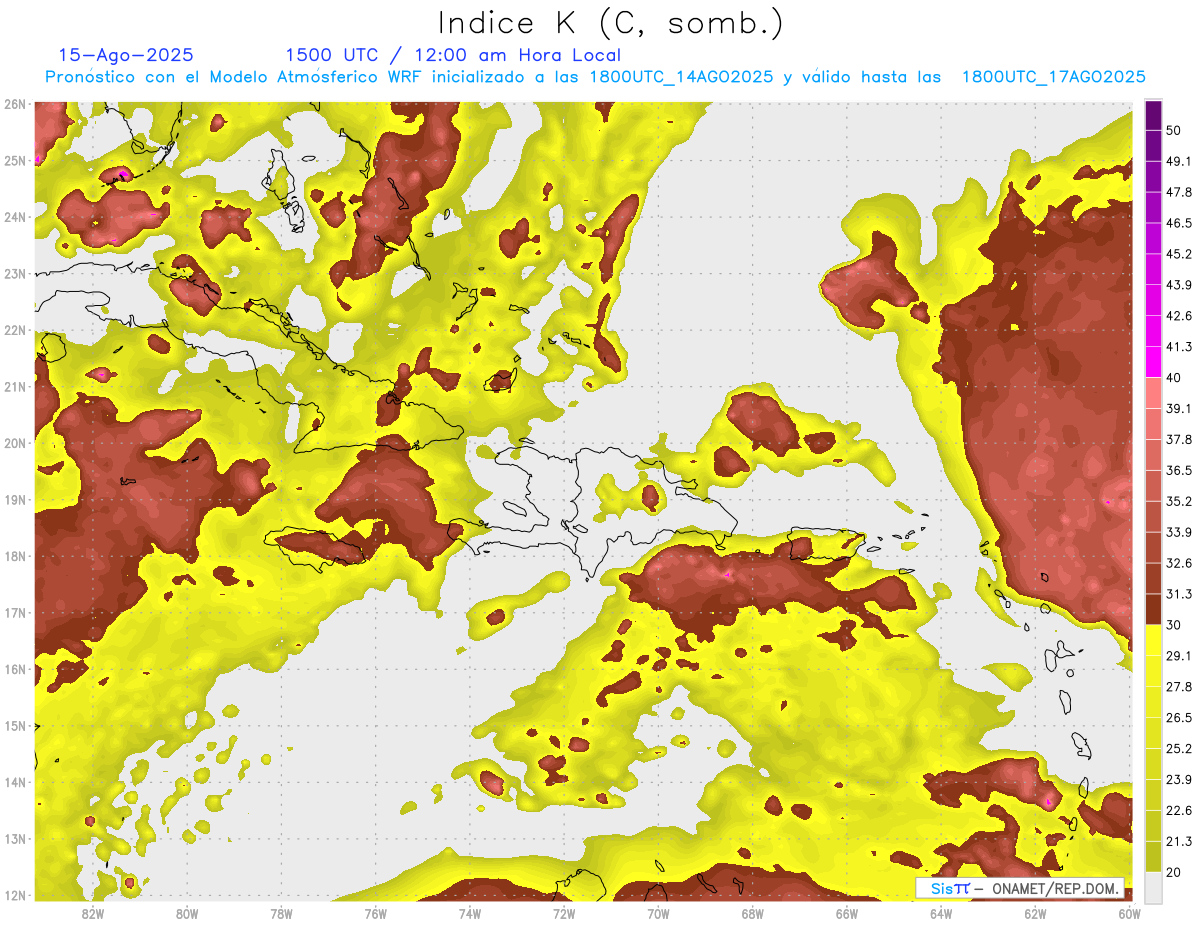The width and height of the screenshot is (1200, 927).
Task: Click the 'Pronóstico con el Modelo Atmosférico WRF' line
Action: click(595, 77)
